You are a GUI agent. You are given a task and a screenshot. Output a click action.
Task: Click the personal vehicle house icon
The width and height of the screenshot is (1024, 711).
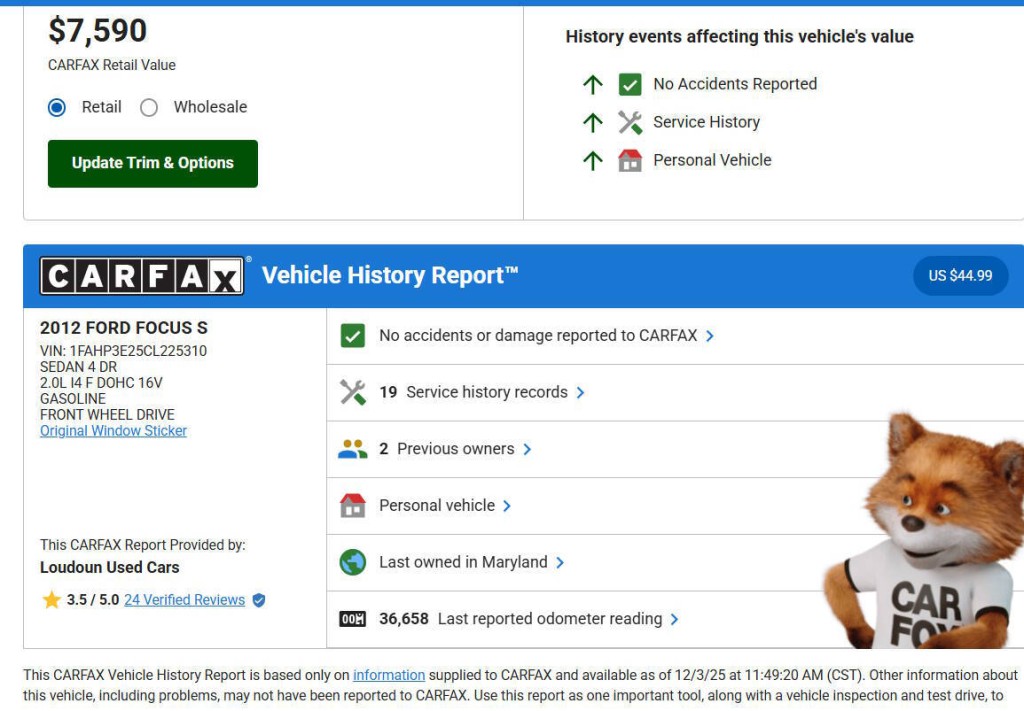(x=351, y=506)
